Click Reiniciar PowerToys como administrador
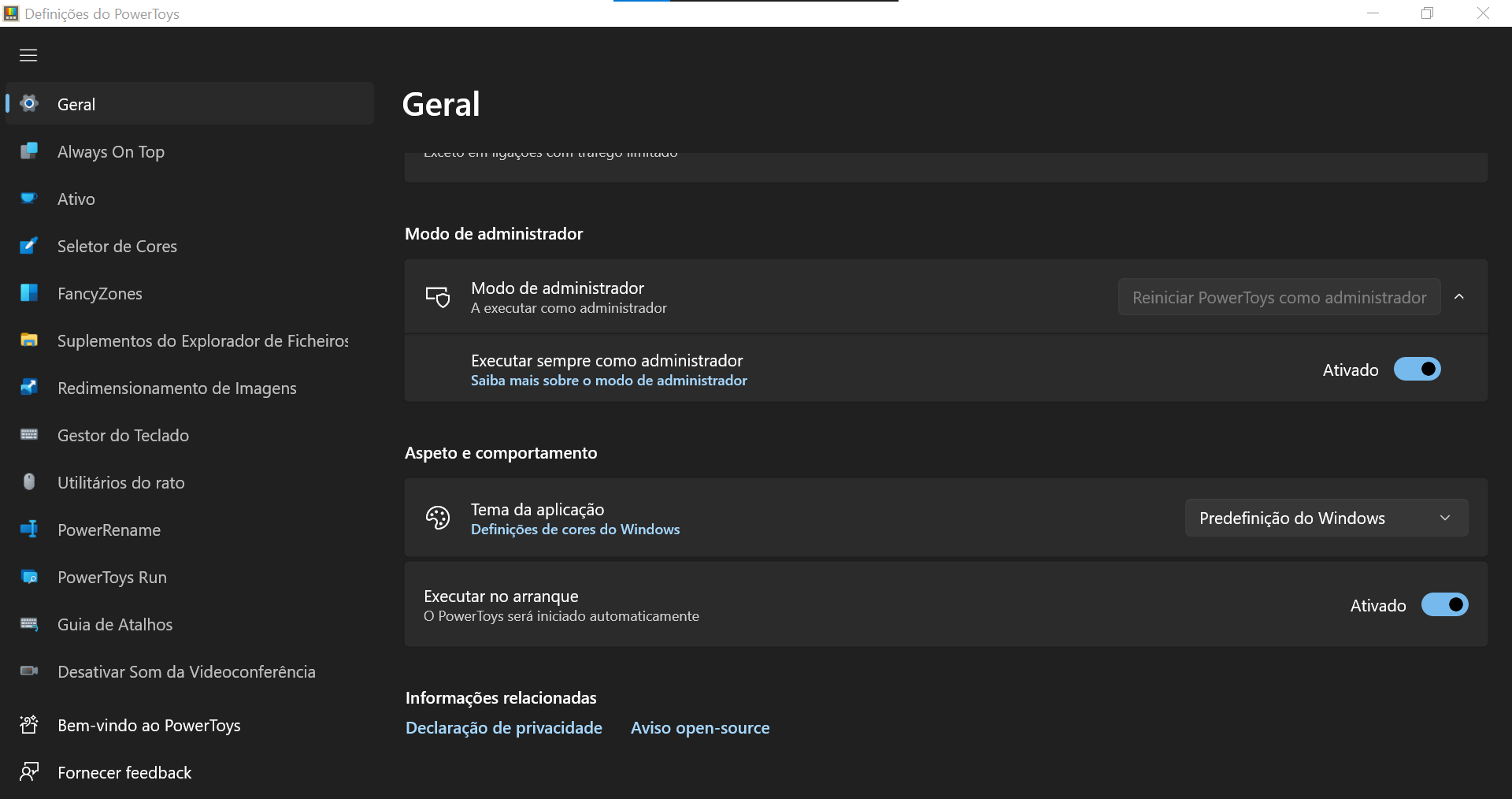This screenshot has height=799, width=1512. pos(1277,297)
